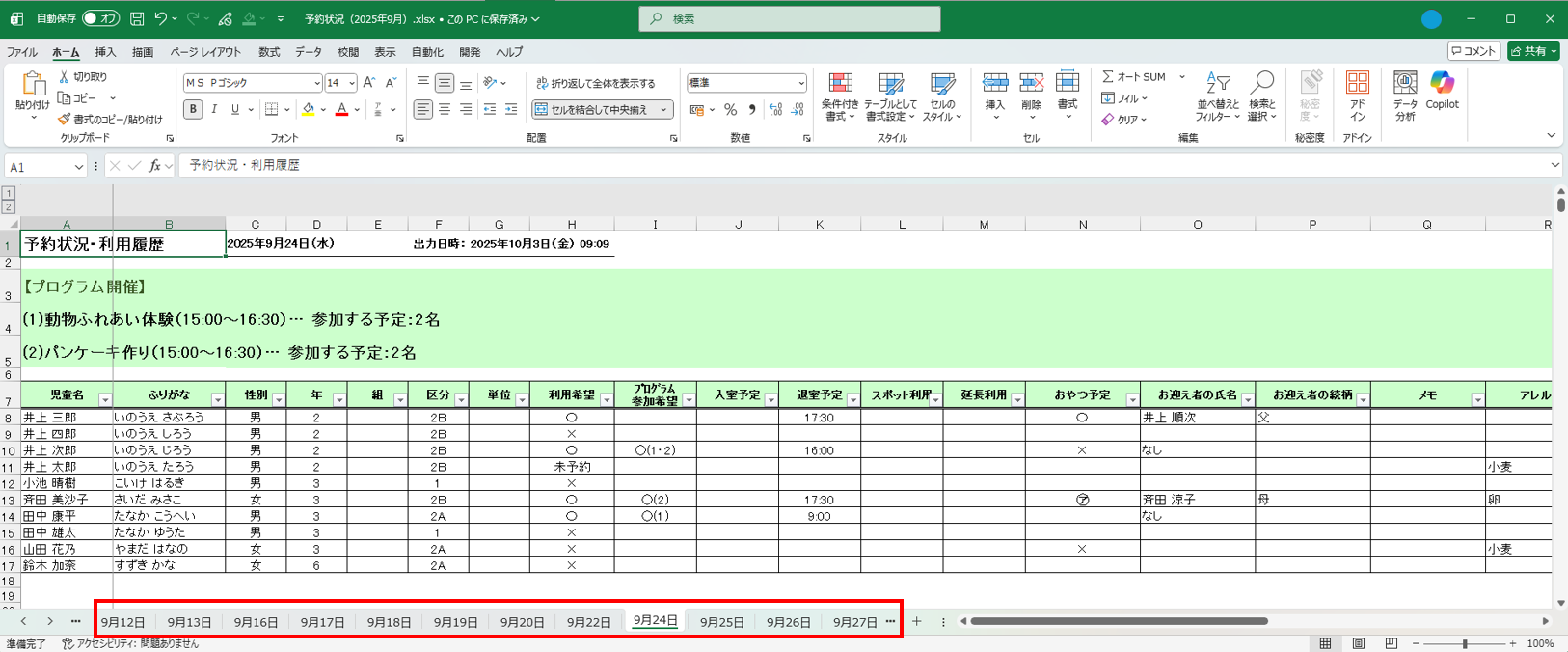Click the insert function fx icon
1568x652 pixels.
(154, 166)
